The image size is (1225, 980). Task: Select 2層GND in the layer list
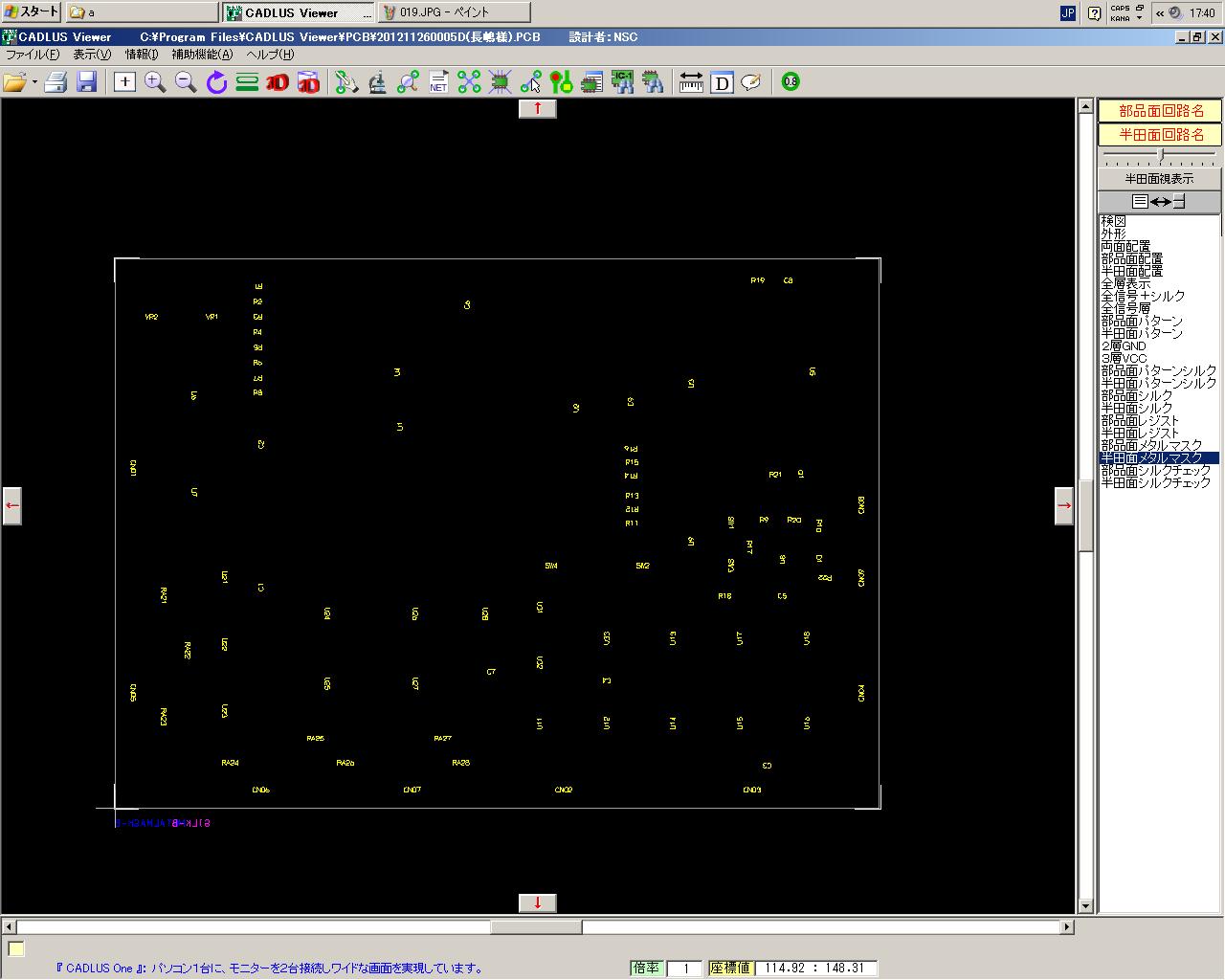(1124, 346)
